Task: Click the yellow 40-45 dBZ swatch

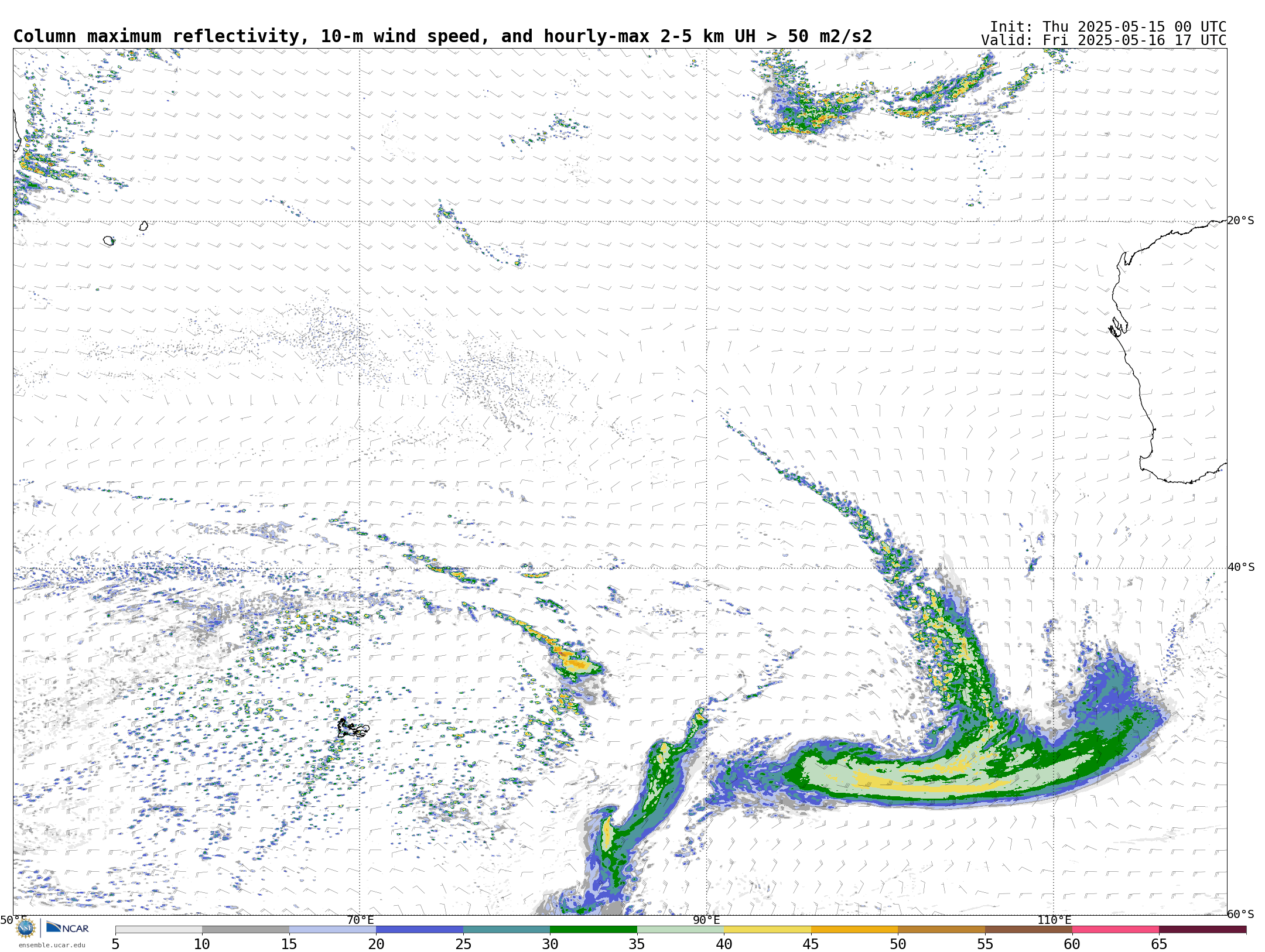Action: click(767, 929)
